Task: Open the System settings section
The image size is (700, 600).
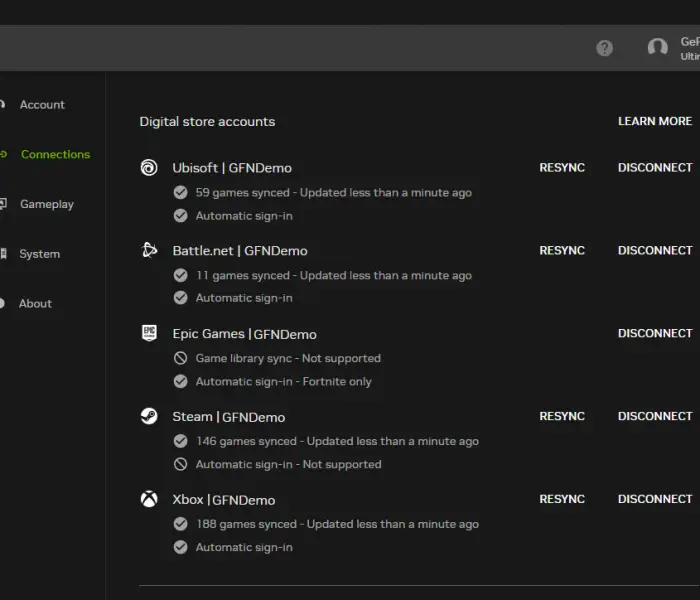Action: pyautogui.click(x=39, y=254)
